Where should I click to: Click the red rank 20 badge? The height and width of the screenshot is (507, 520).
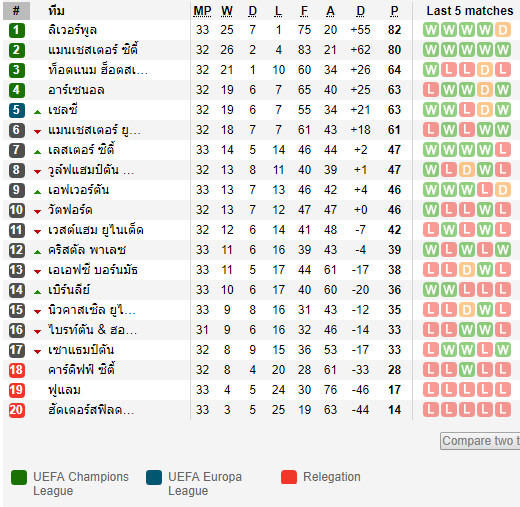coord(16,410)
